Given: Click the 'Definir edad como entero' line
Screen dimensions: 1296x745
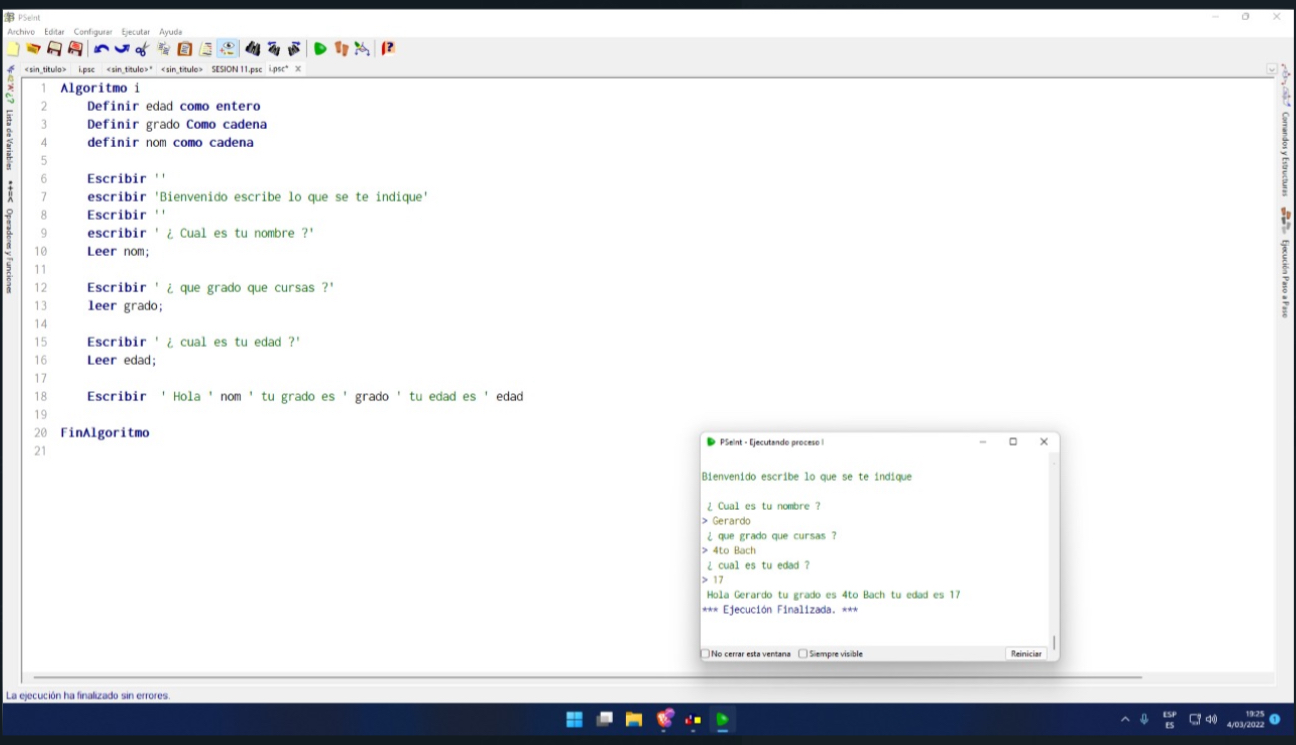Looking at the screenshot, I should 173,106.
